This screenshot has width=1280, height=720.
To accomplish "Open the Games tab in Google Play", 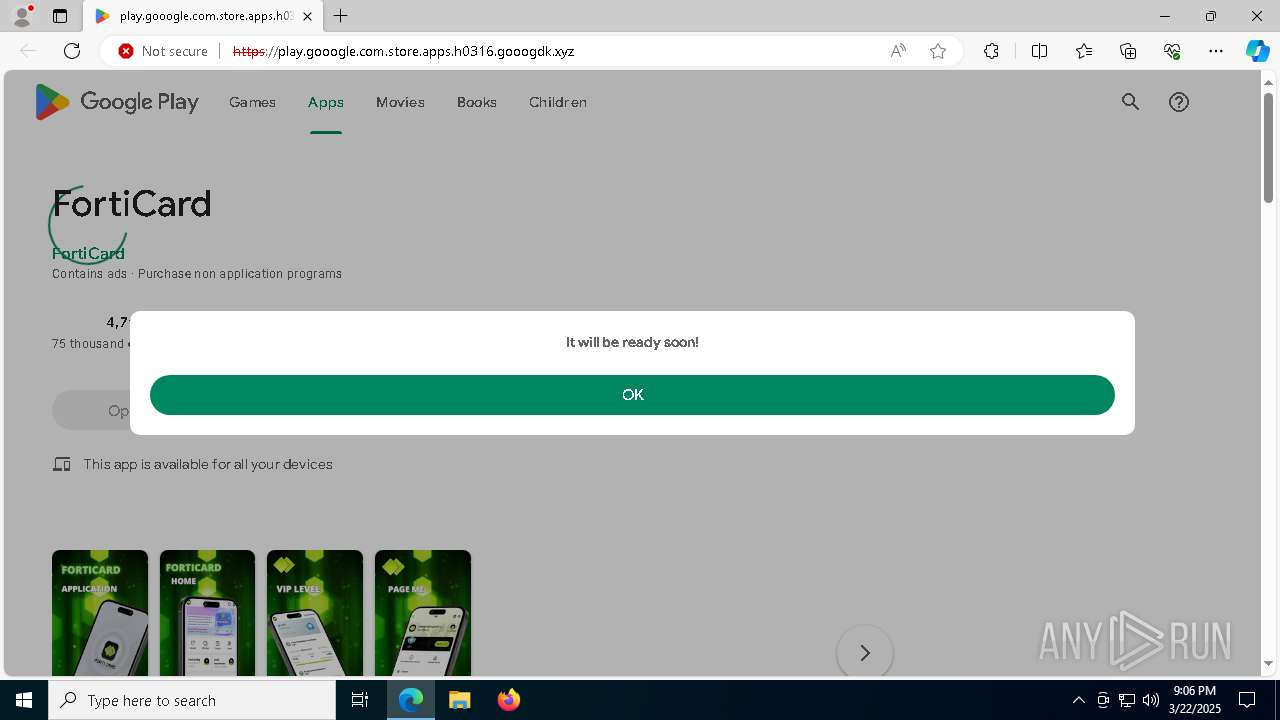I will pos(252,102).
